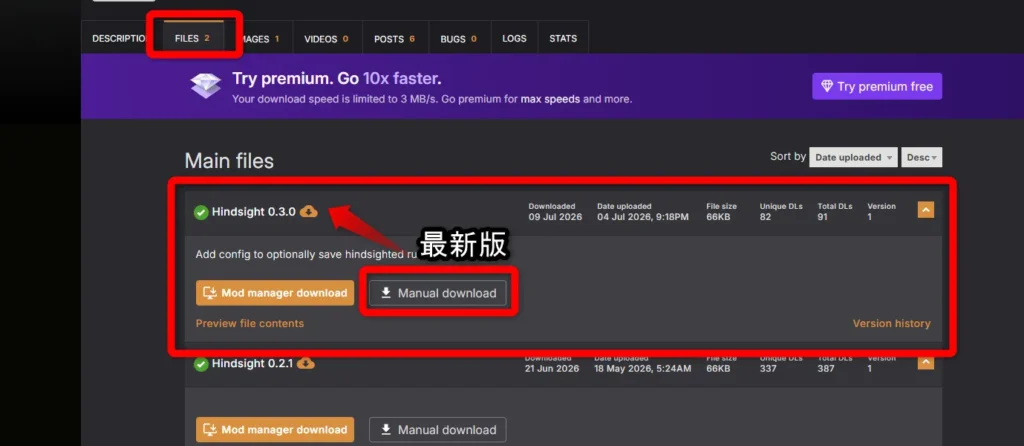
Task: Open the Date uploaded sort dropdown
Action: point(854,157)
